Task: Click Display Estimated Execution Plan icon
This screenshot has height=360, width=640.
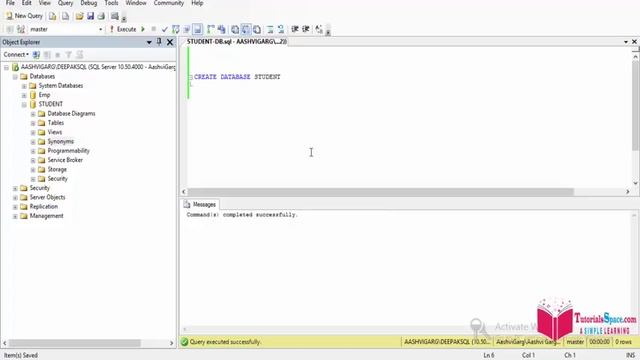Action: 176,29
